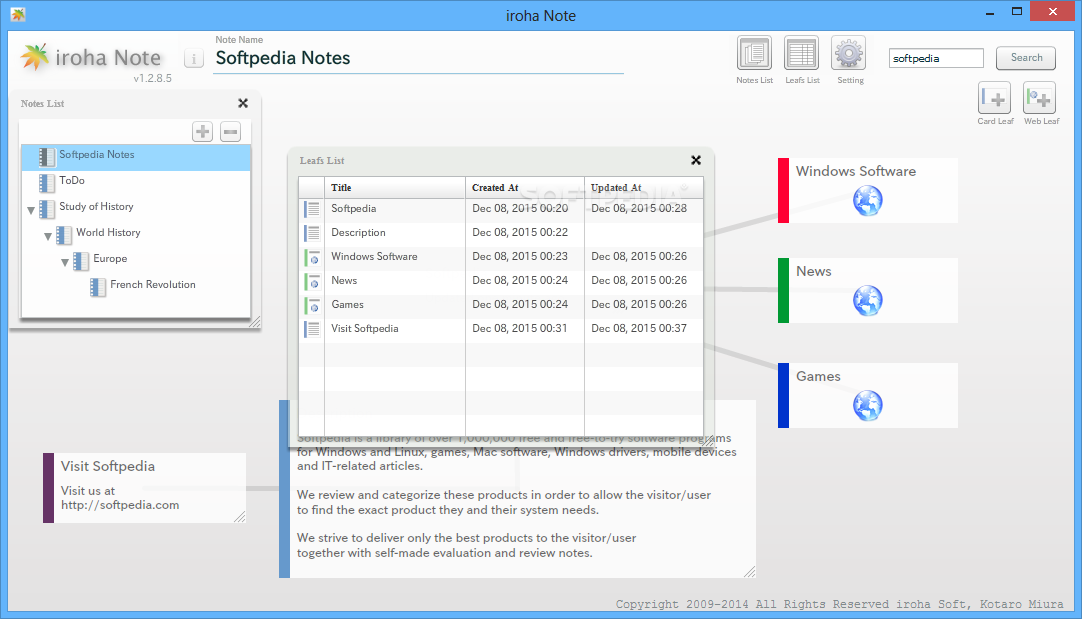This screenshot has height=619, width=1082.
Task: Click notebook icon next to French Revolution
Action: coord(98,287)
